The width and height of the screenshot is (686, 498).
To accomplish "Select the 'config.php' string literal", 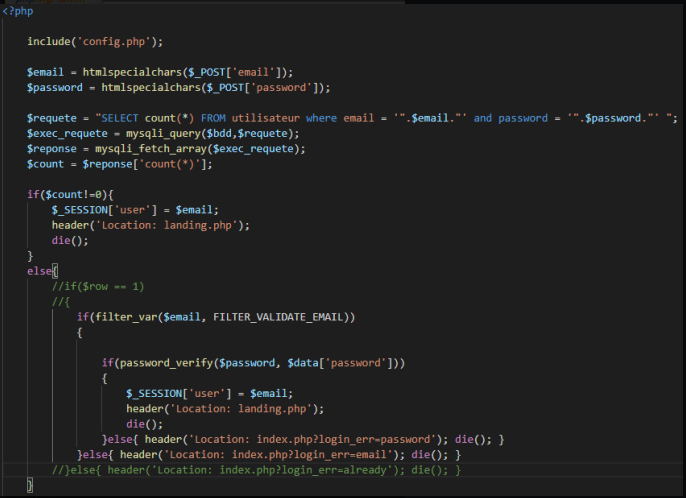I will tap(114, 42).
